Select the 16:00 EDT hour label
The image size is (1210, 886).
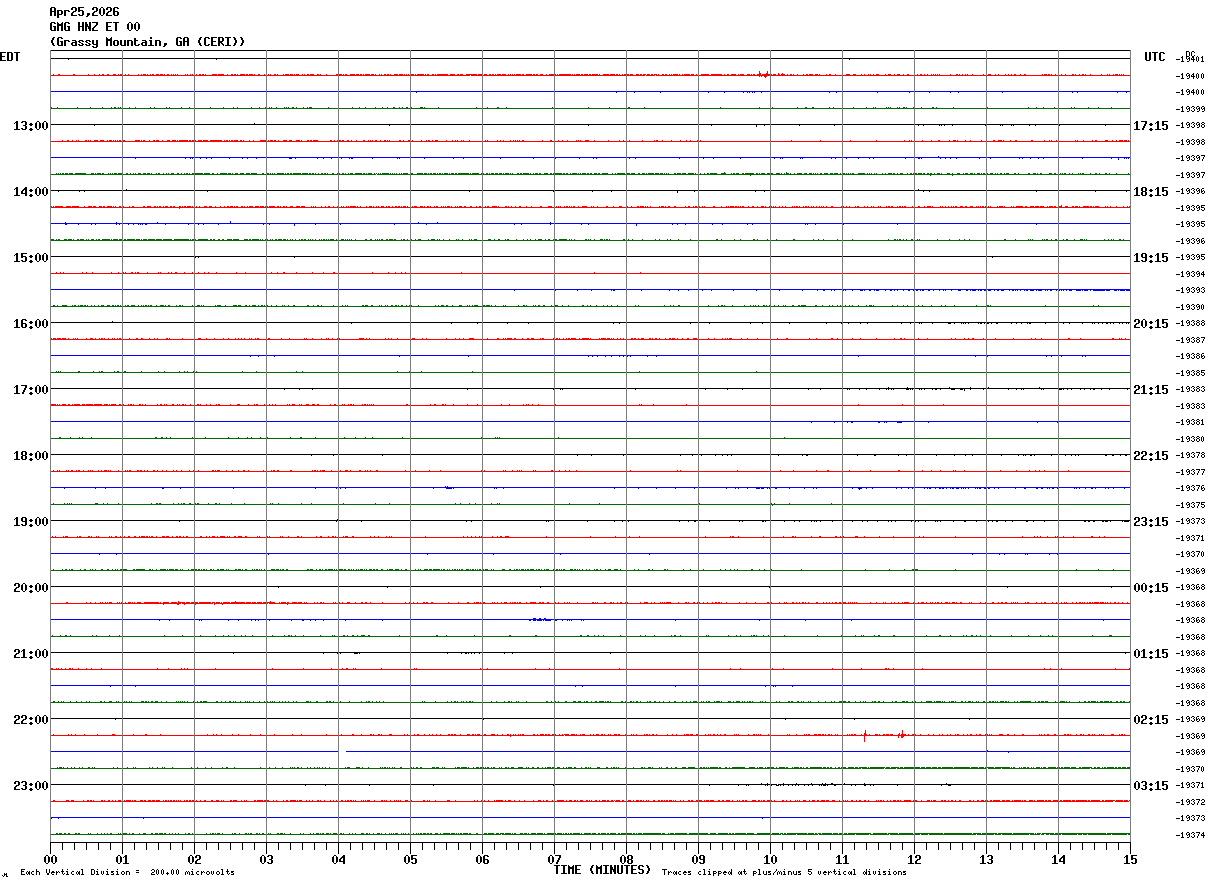(30, 323)
